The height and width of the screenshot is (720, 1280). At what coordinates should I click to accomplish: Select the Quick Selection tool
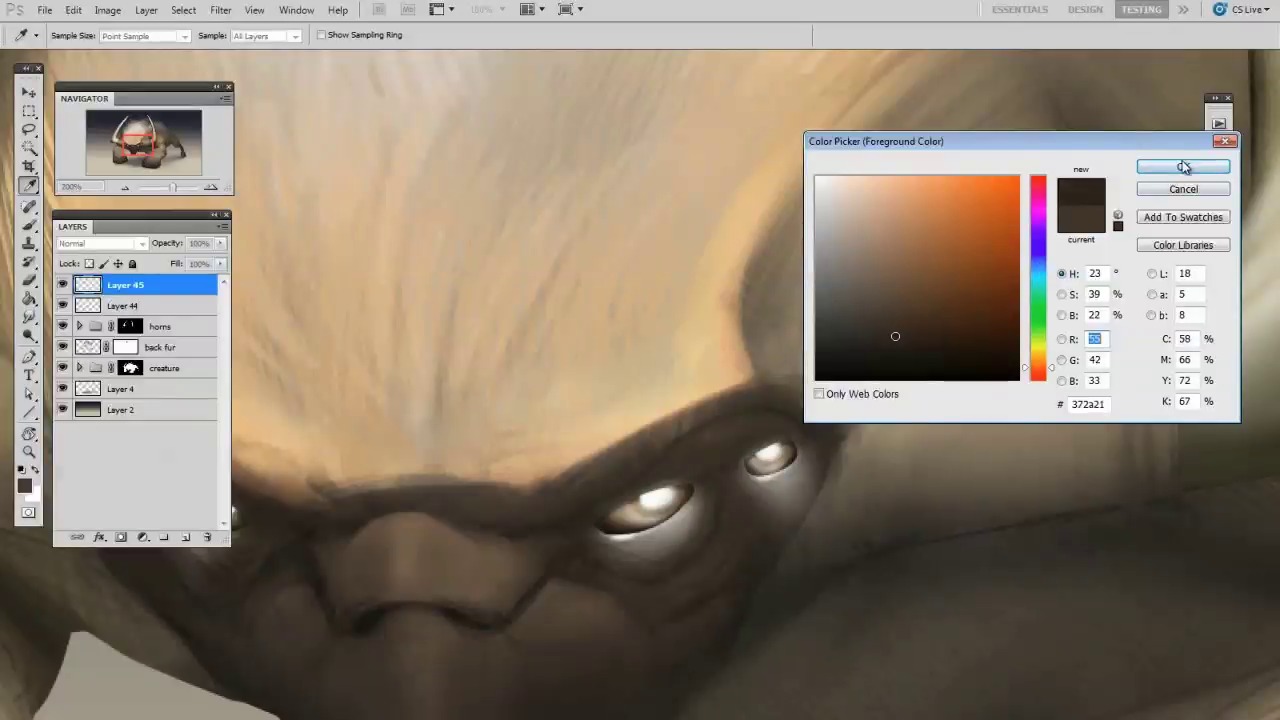coord(29,148)
